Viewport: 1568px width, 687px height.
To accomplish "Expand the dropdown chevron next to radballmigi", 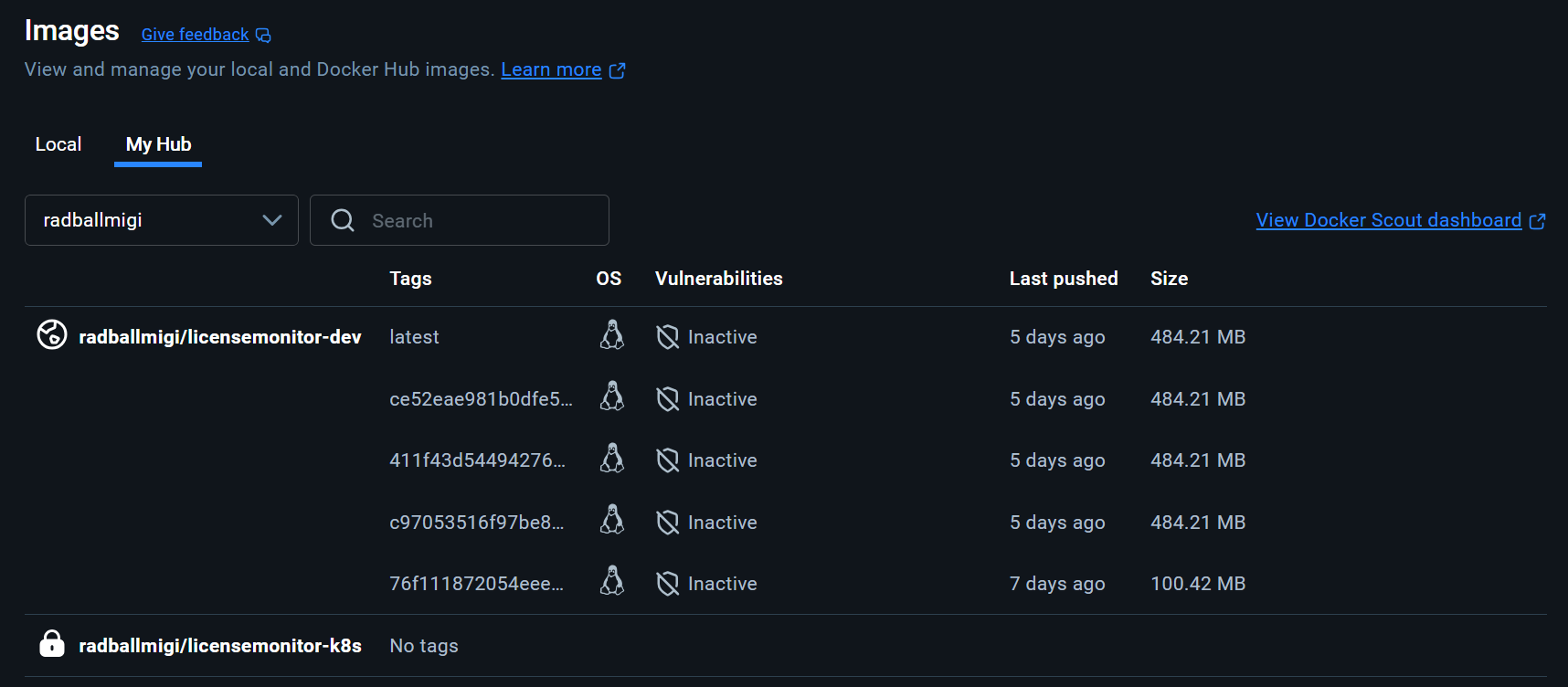I will [271, 220].
